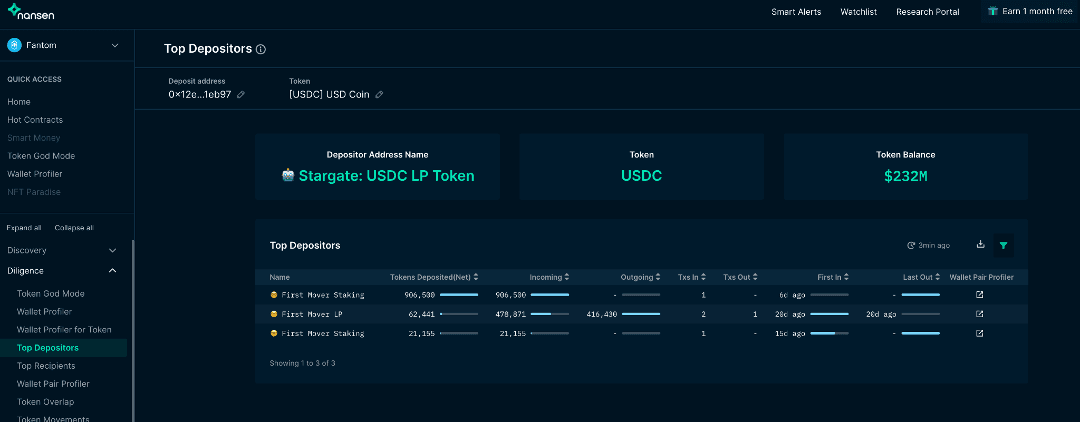The image size is (1080, 422).
Task: Select Token God Mode under Diligence
Action: click(x=50, y=294)
